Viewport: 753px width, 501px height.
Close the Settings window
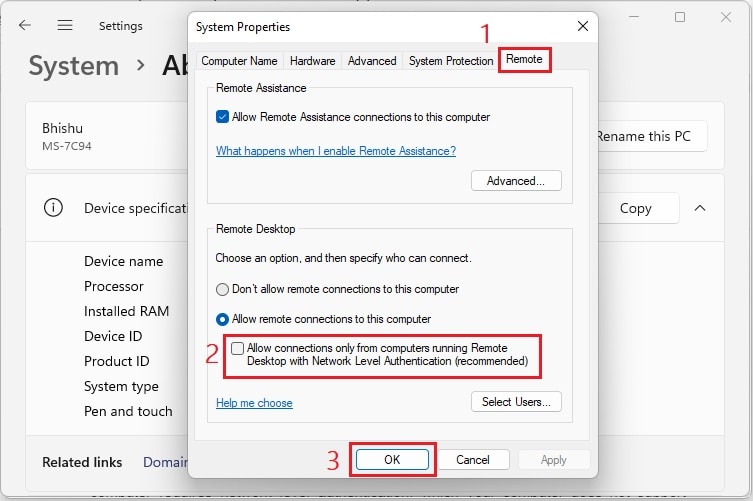(726, 17)
